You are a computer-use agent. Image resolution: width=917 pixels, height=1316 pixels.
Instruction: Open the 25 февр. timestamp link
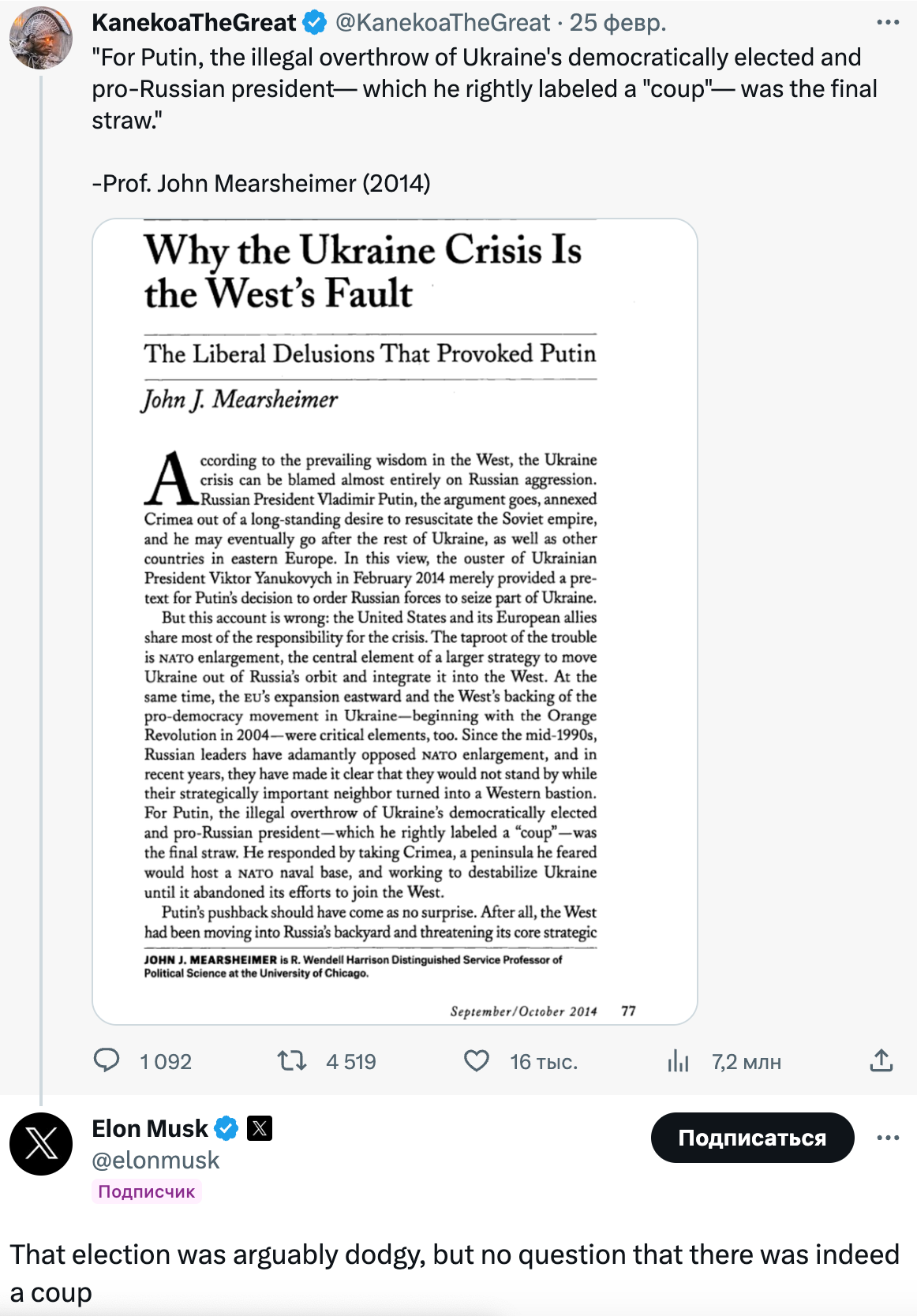[618, 23]
